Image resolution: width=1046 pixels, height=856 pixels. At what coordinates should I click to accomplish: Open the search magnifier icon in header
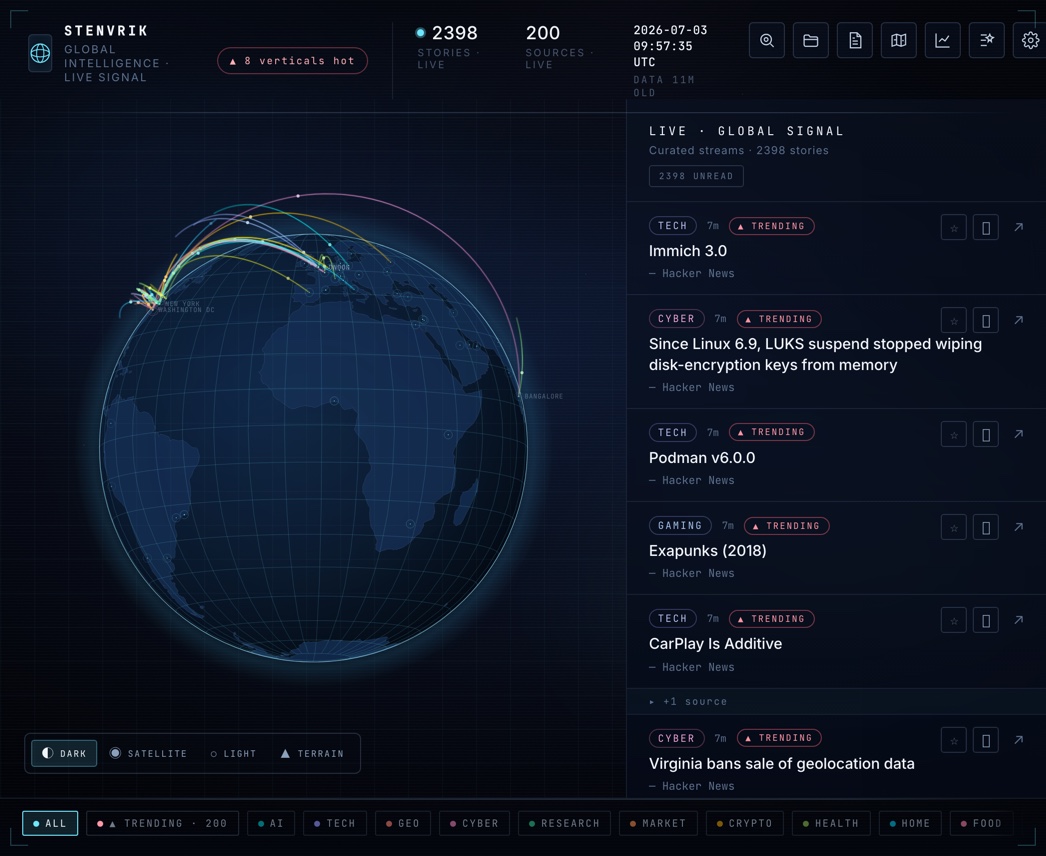pyautogui.click(x=766, y=41)
